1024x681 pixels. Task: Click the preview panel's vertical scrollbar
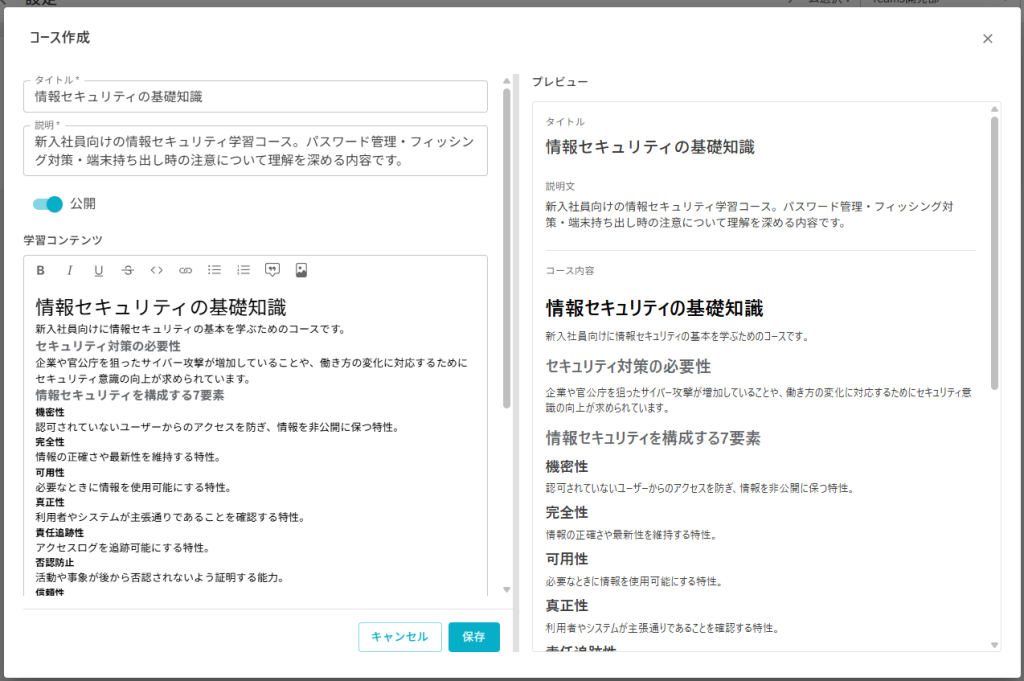tap(995, 250)
